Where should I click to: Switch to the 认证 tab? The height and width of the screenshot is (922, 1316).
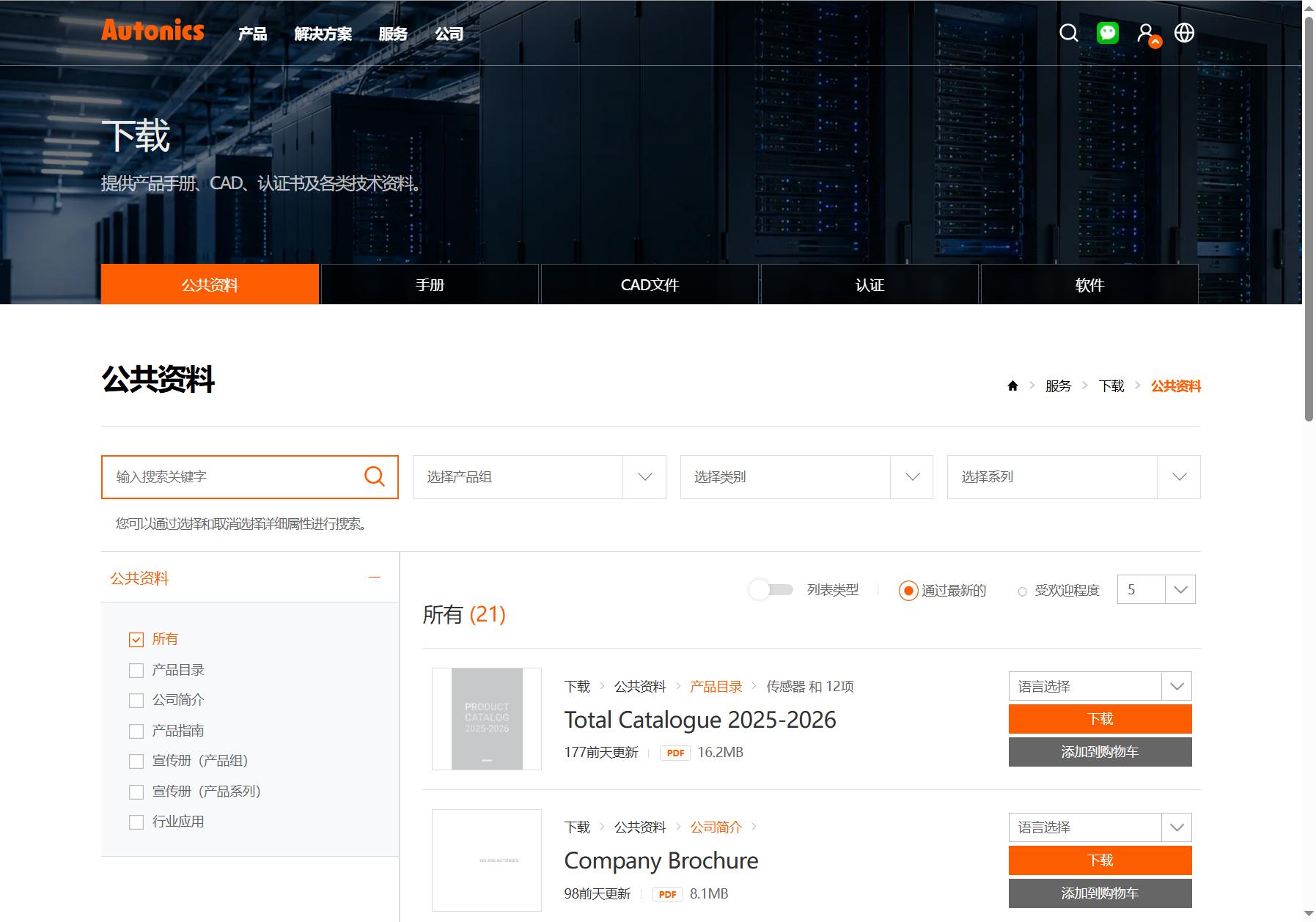click(x=870, y=284)
